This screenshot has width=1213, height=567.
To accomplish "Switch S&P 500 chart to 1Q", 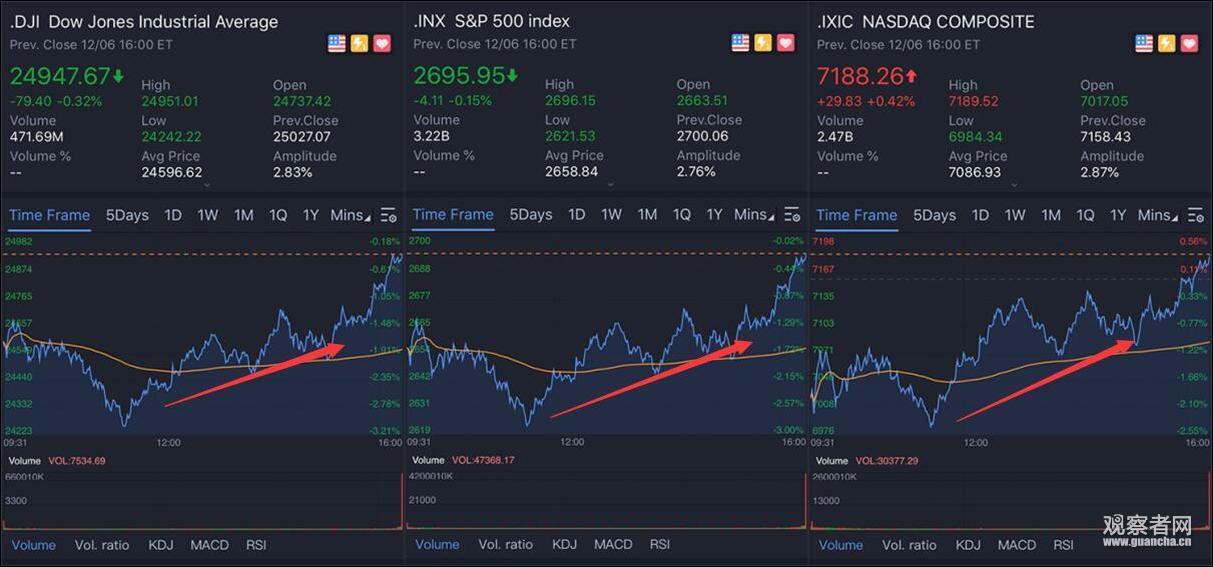I will click(682, 214).
